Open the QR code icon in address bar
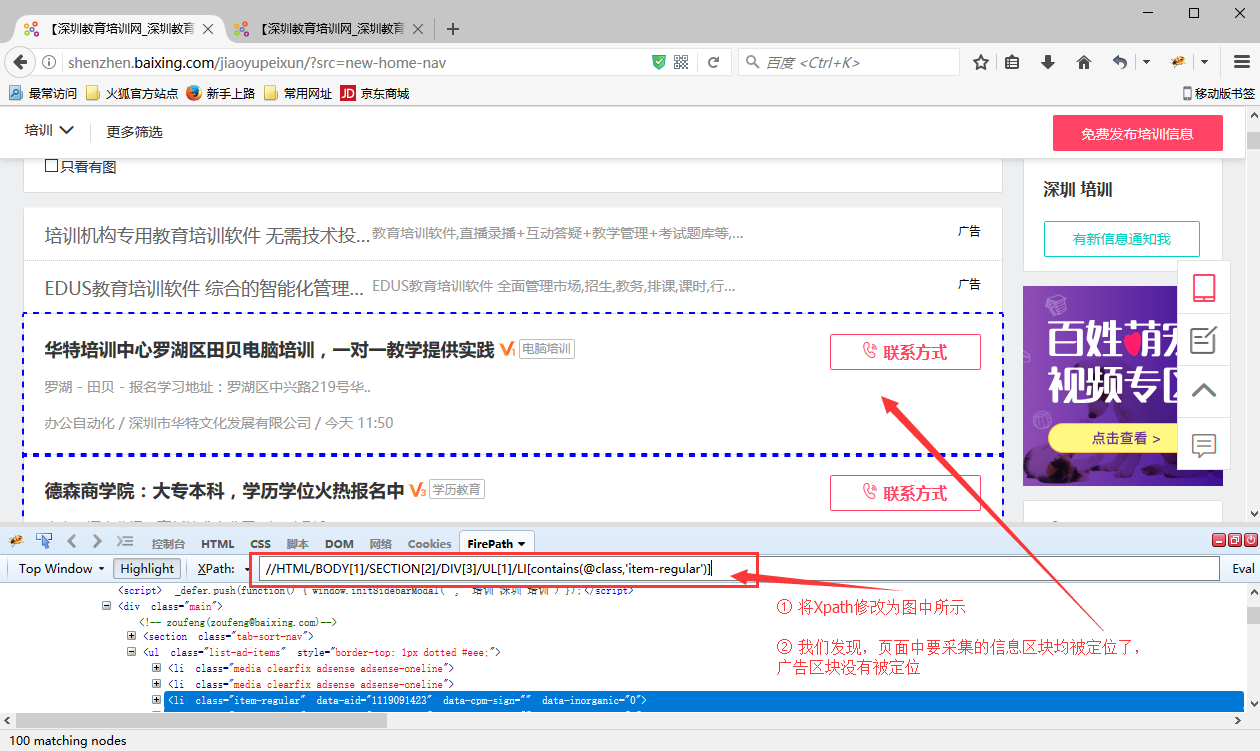Screen dimensions: 1260x751 pyautogui.click(x=682, y=62)
